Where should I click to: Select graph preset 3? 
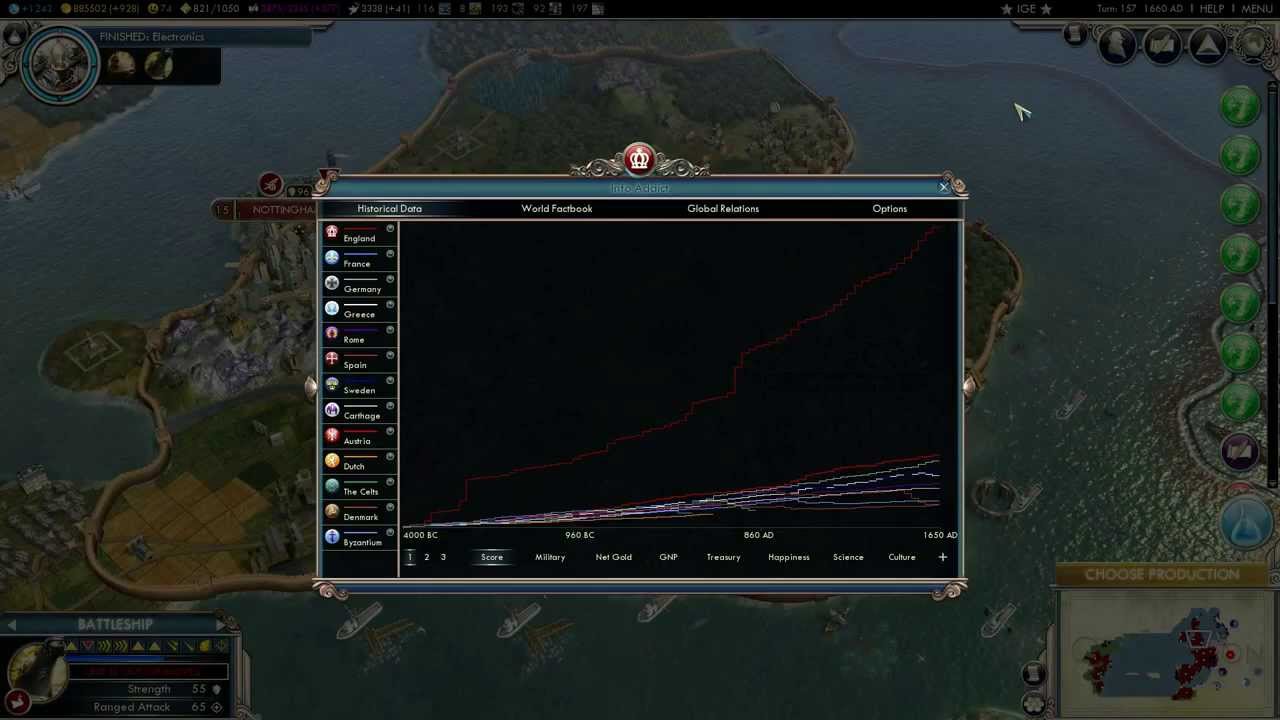443,557
